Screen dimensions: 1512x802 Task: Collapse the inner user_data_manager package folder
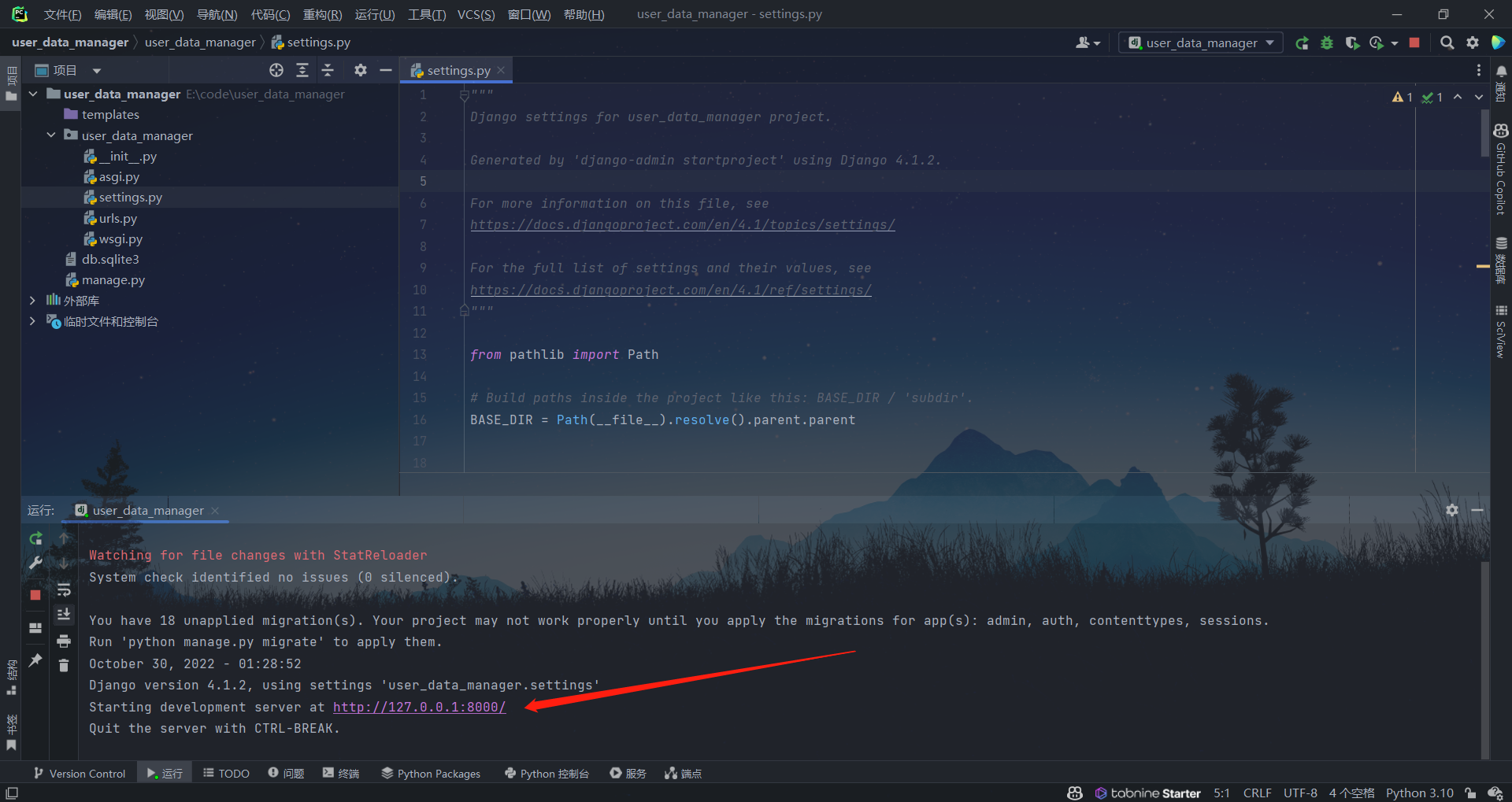(51, 135)
